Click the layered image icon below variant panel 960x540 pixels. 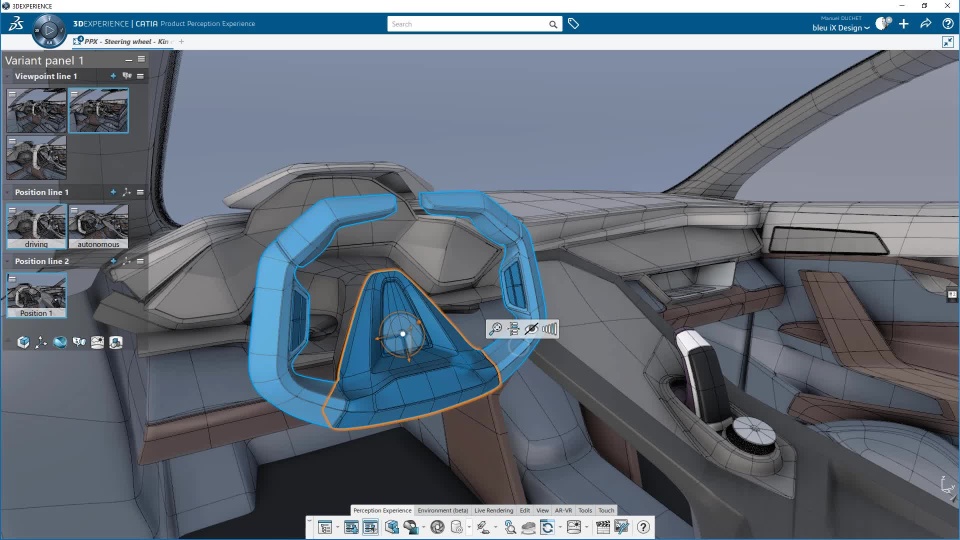pyautogui.click(x=97, y=342)
